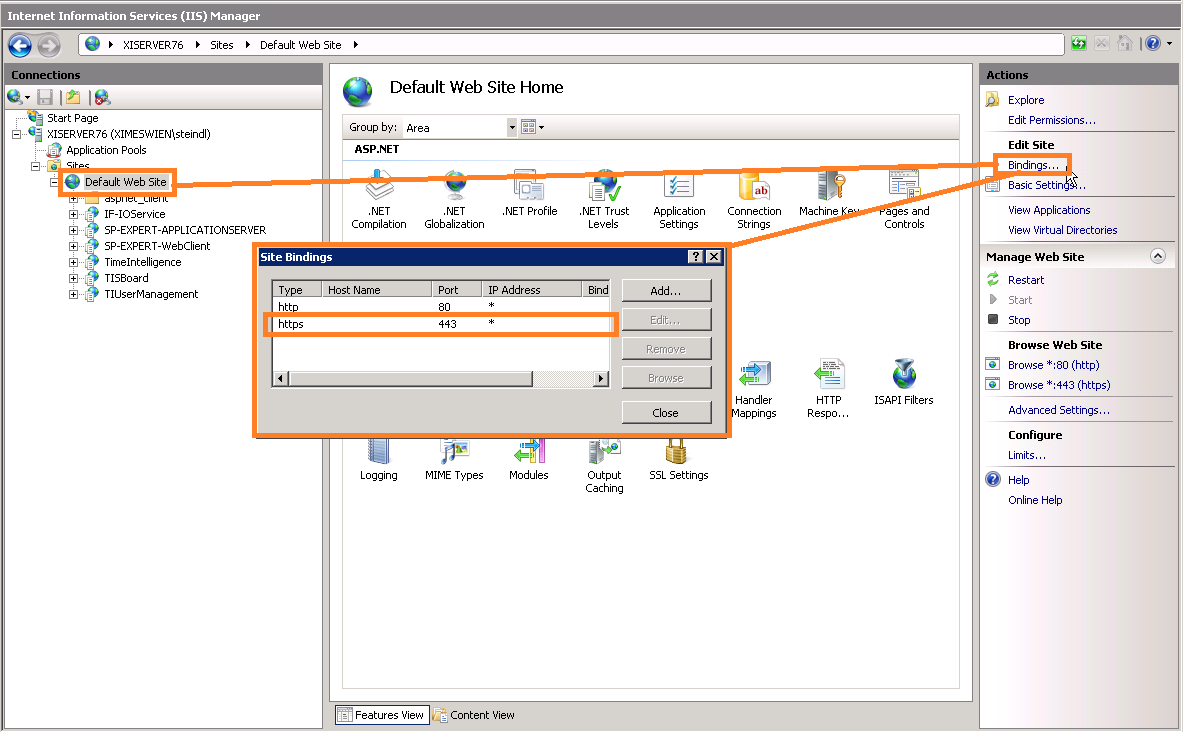Open Advanced Settings... link
This screenshot has width=1183, height=732.
[x=1059, y=411]
